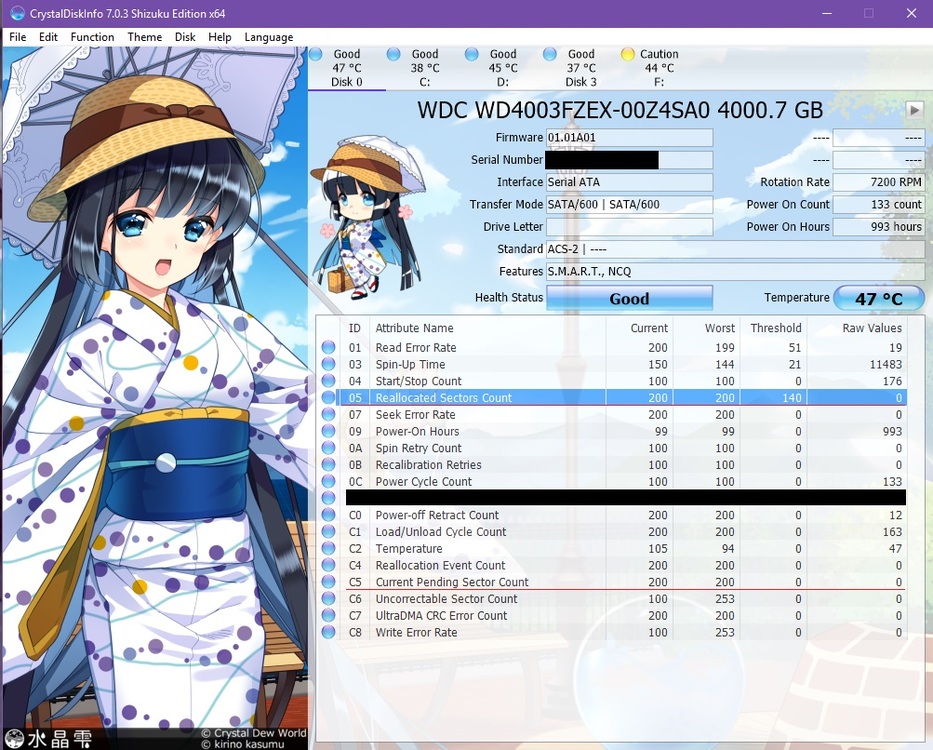The width and height of the screenshot is (933, 750).
Task: Open the Disk menu
Action: click(185, 37)
